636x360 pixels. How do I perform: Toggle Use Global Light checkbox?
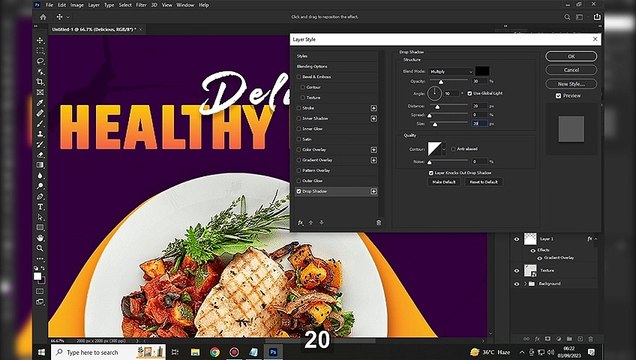470,93
